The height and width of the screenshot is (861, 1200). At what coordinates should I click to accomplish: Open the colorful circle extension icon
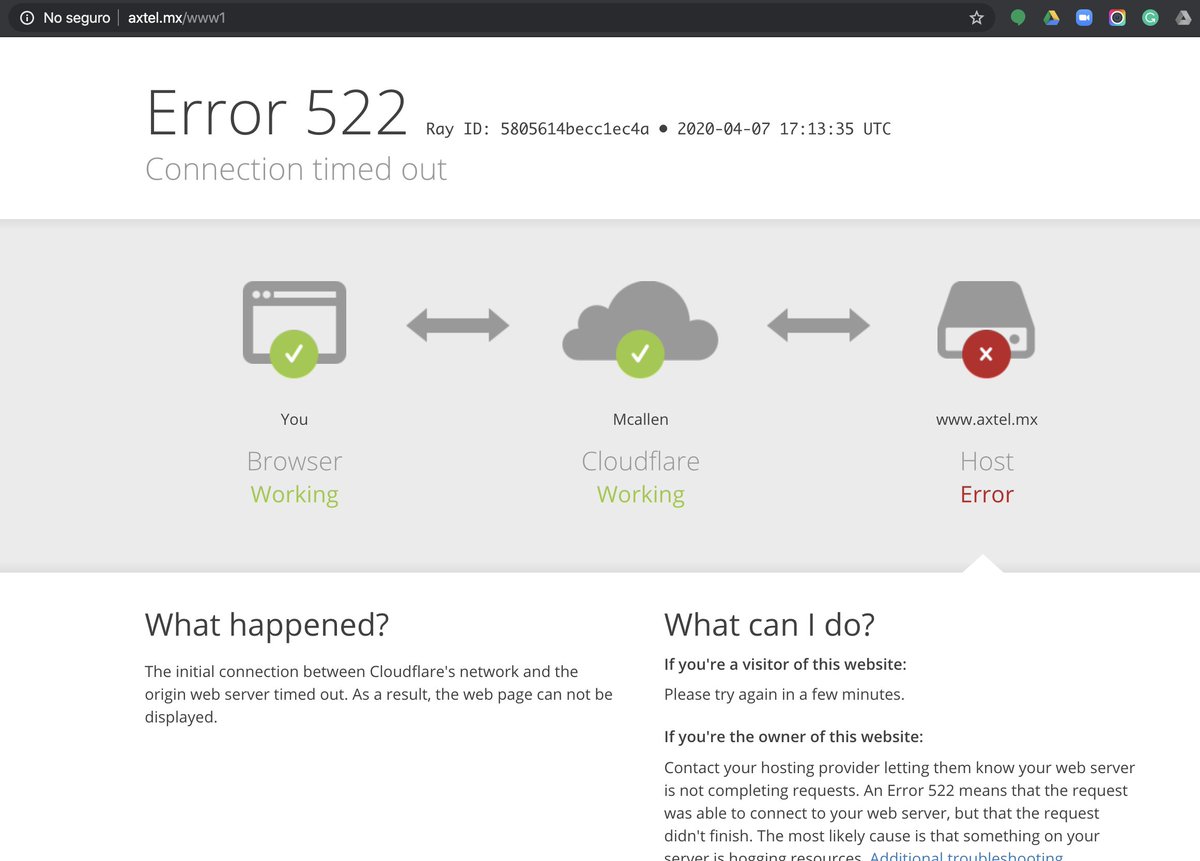(1117, 18)
